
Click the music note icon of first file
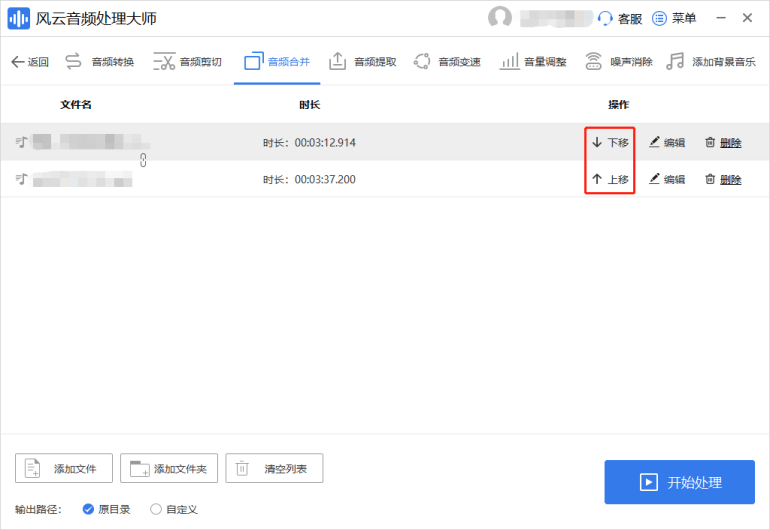tap(21, 142)
